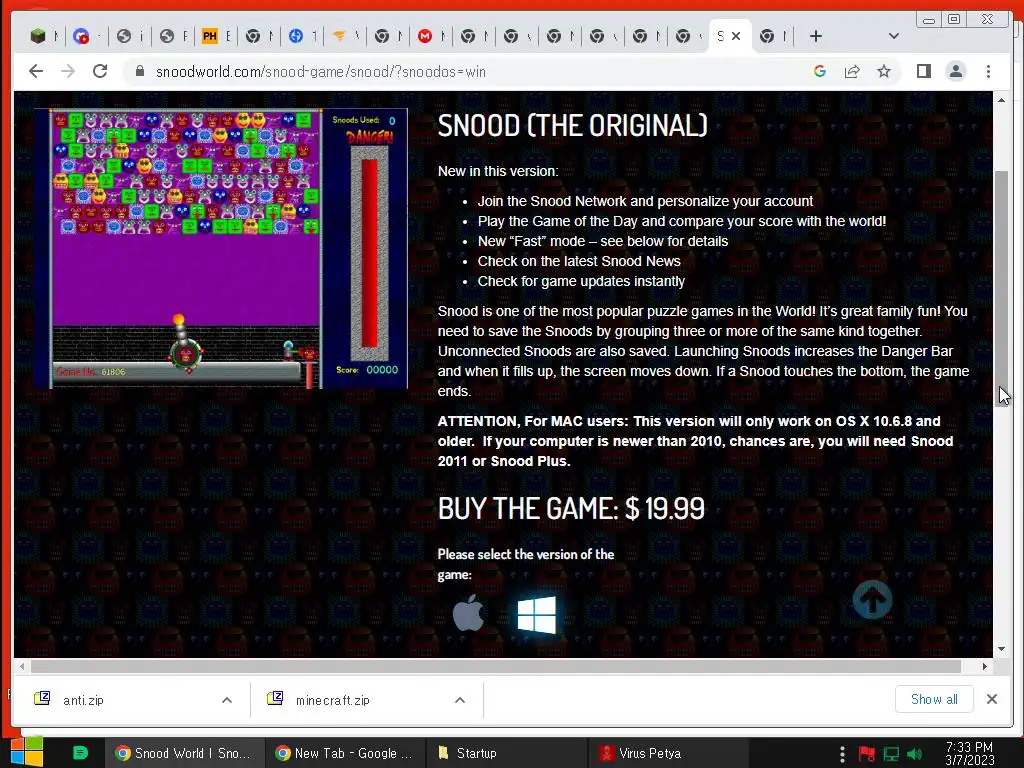The height and width of the screenshot is (768, 1024).
Task: Click the "BUY THE GAME: $ 19.99" heading
Action: [571, 509]
